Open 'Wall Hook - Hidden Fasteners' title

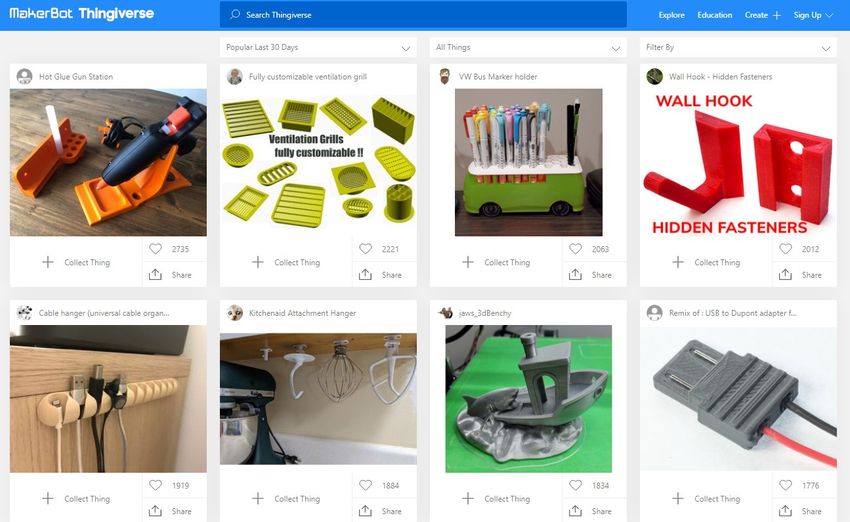(720, 77)
